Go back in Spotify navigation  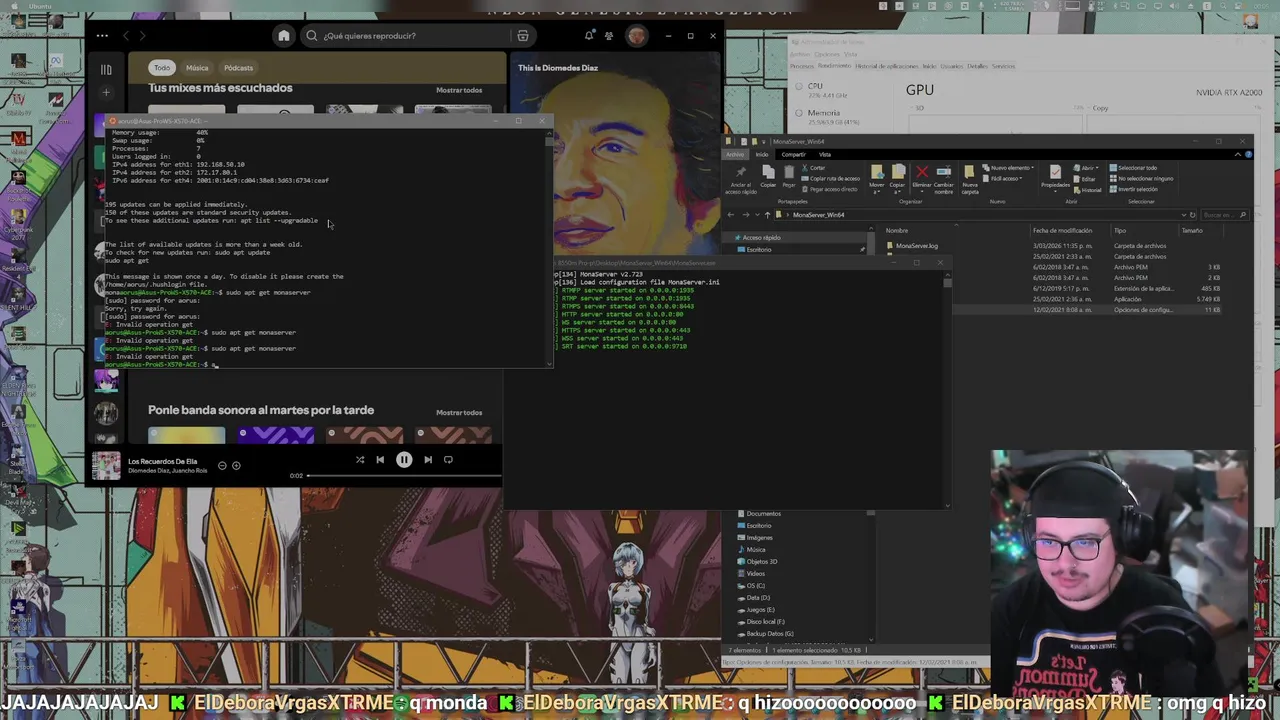pyautogui.click(x=126, y=36)
